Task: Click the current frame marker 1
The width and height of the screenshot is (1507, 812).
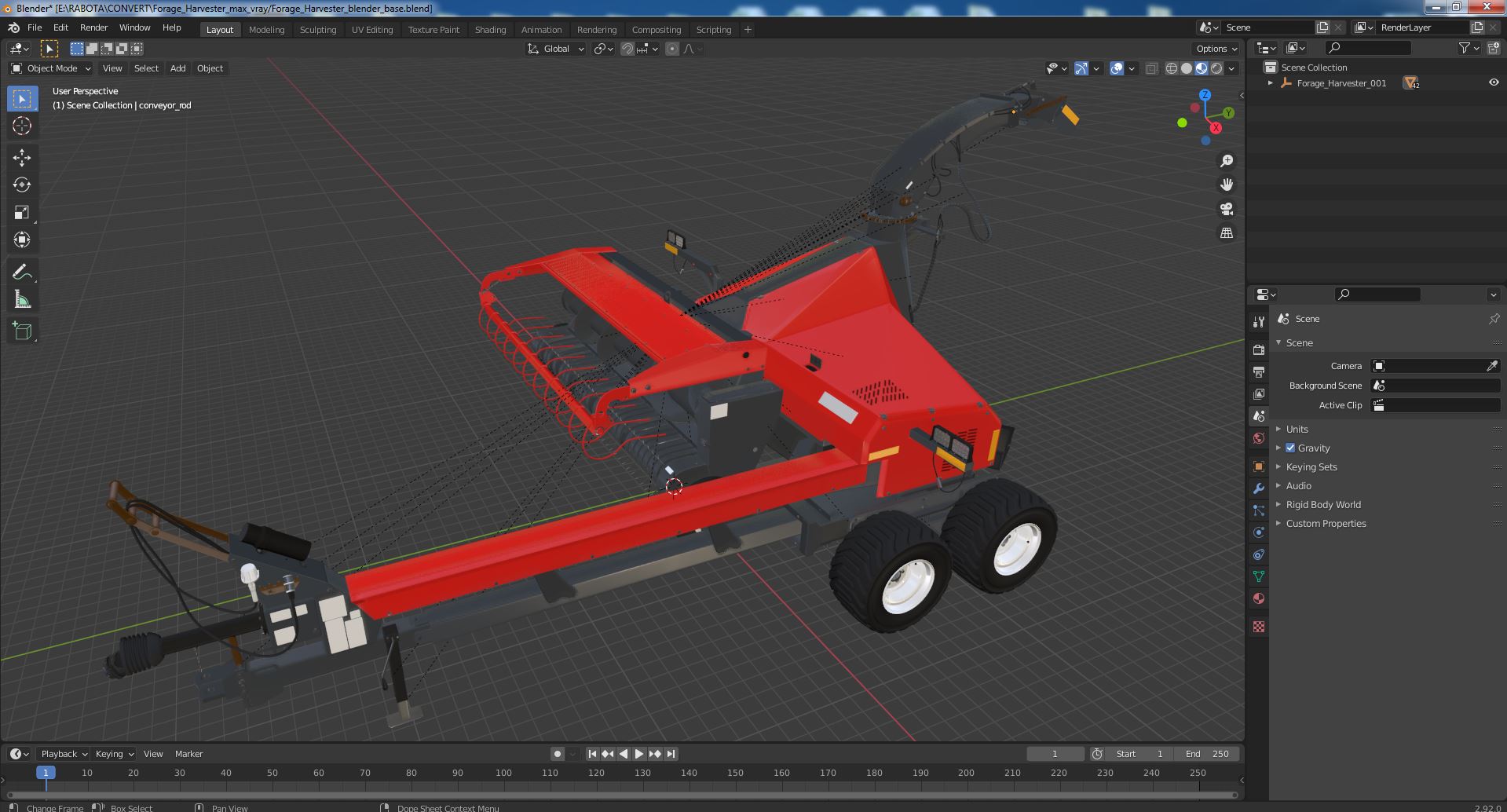Action: pos(46,773)
